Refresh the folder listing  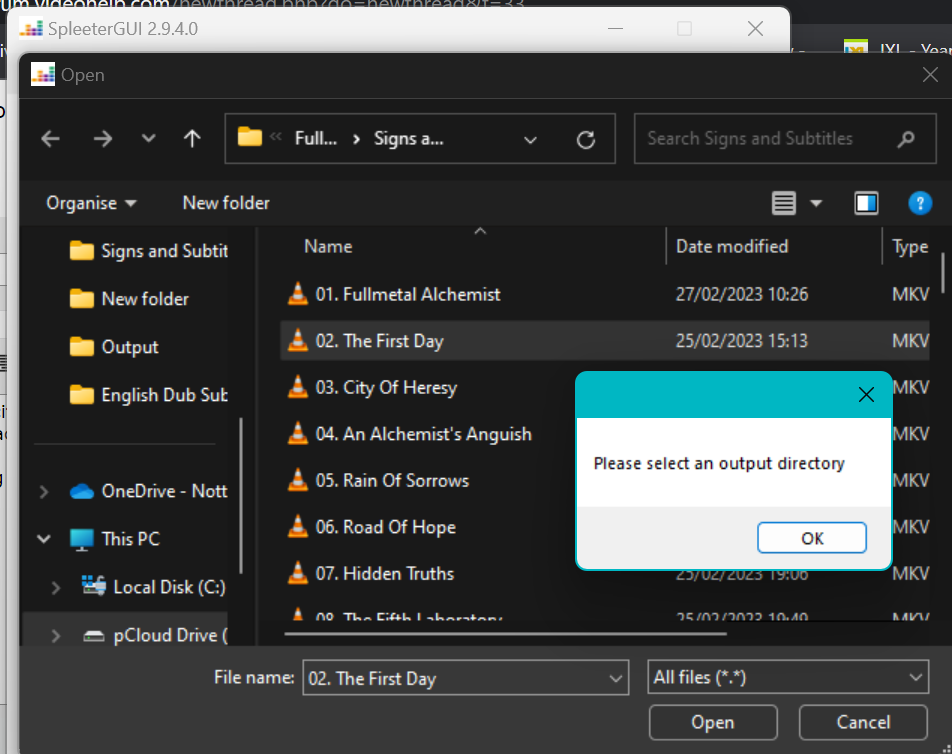tap(586, 140)
